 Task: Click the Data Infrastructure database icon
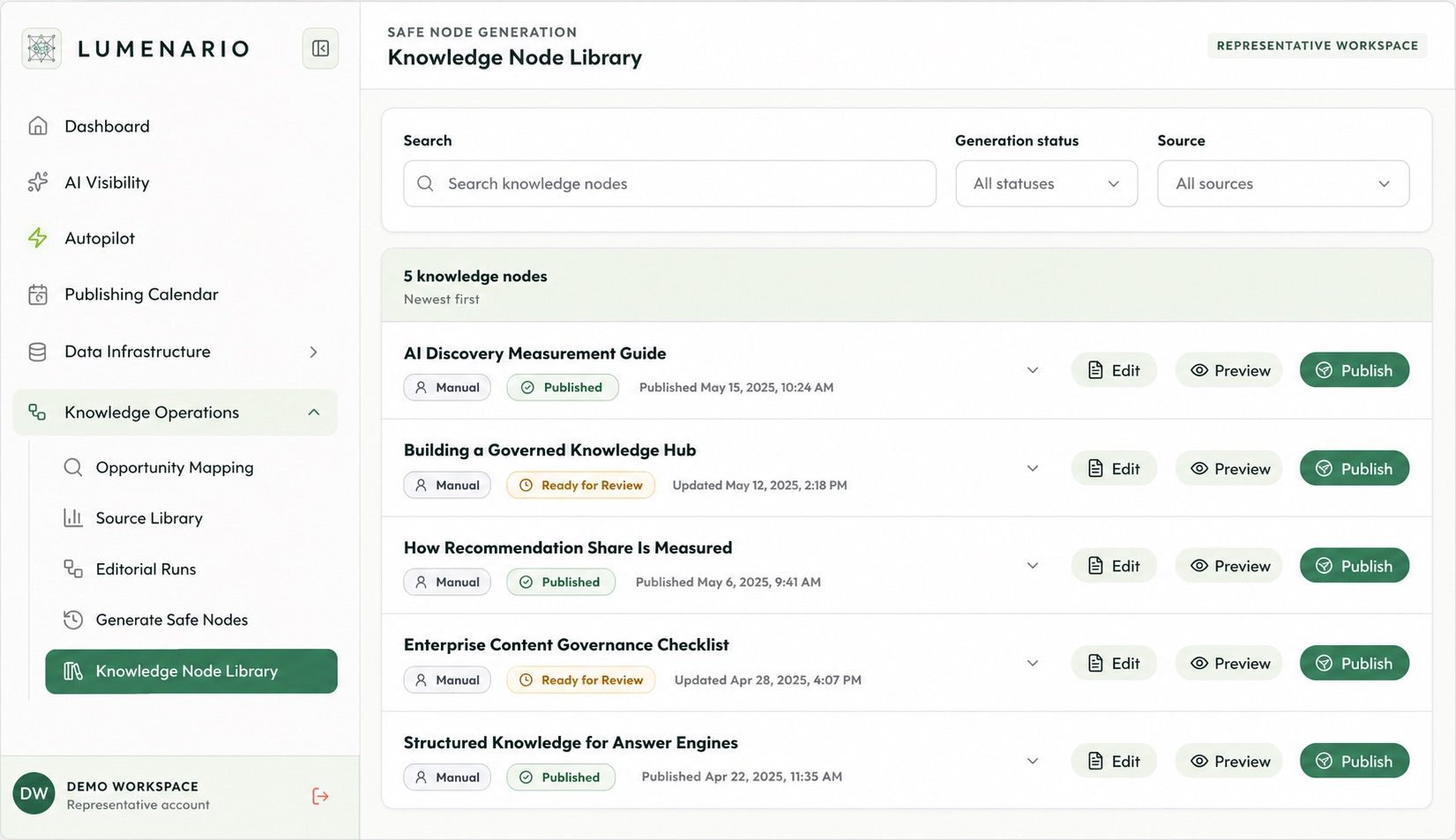tap(38, 352)
